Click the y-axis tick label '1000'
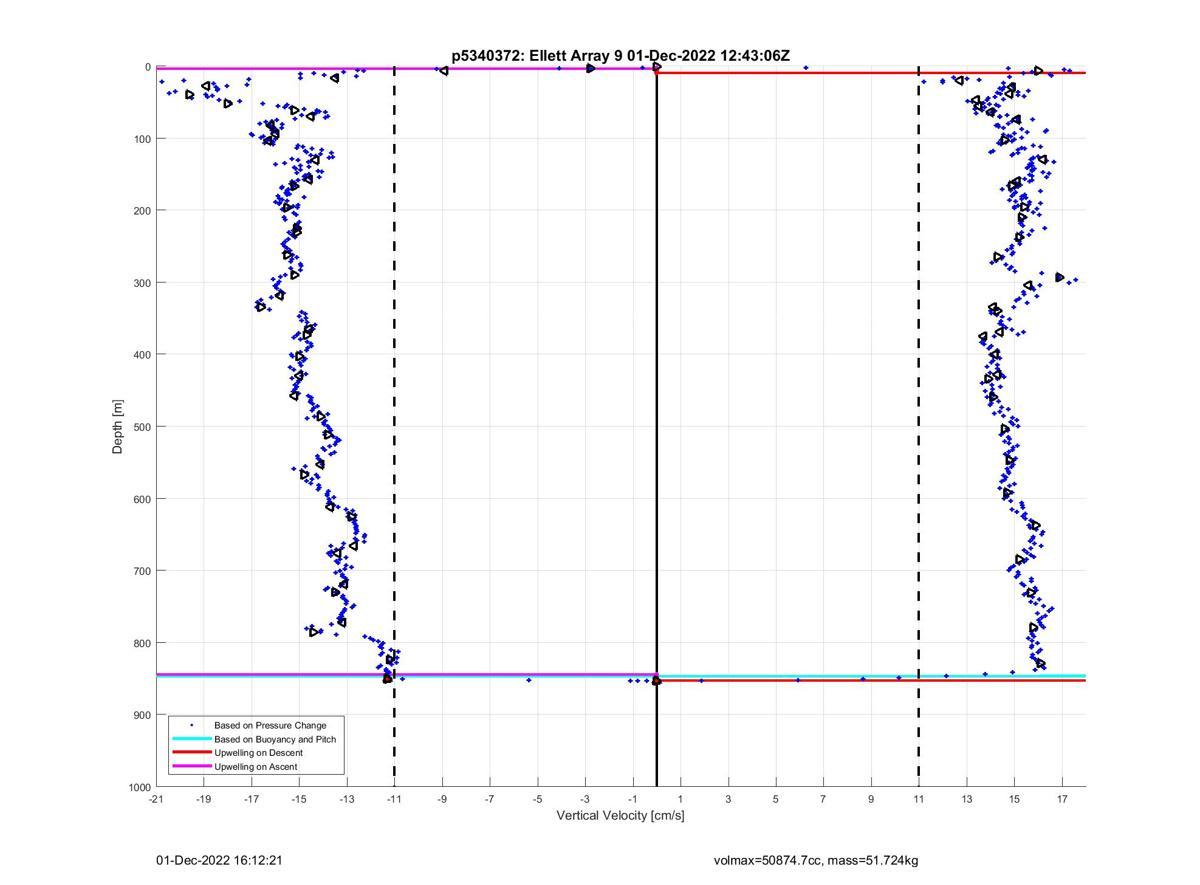This screenshot has width=1200, height=885. tap(139, 787)
